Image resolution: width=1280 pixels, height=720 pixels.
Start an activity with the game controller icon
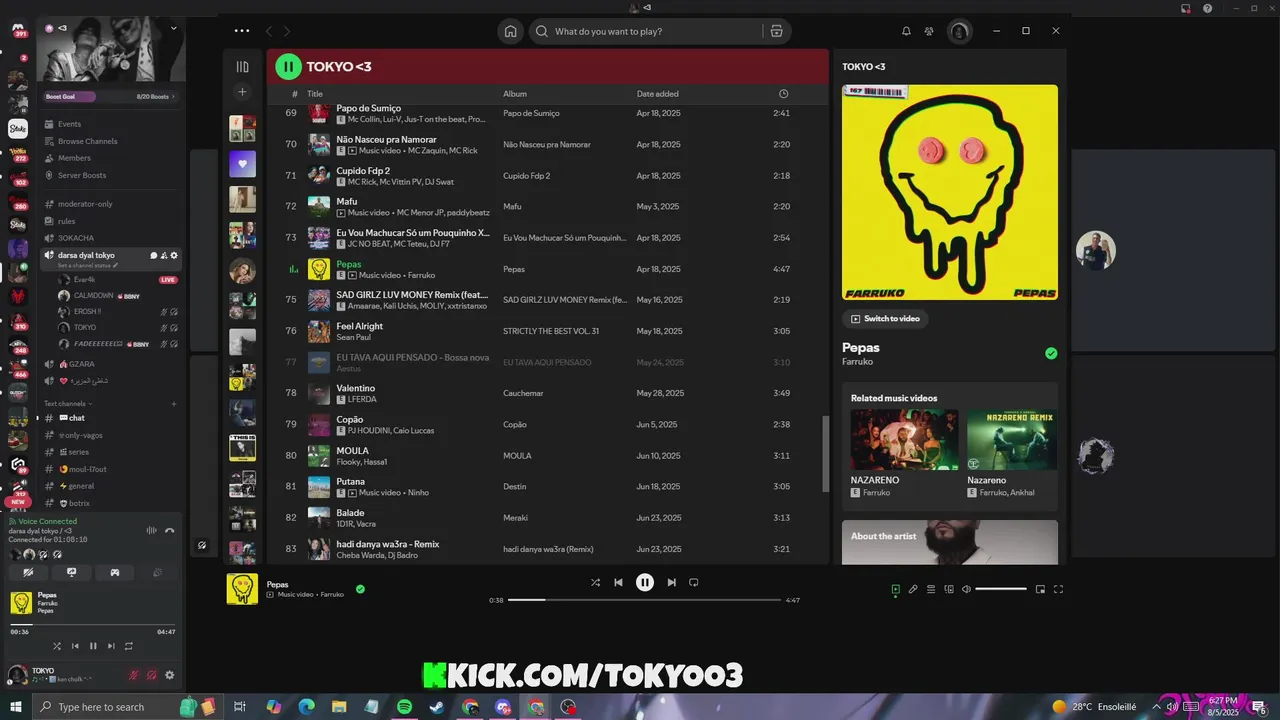[x=115, y=573]
